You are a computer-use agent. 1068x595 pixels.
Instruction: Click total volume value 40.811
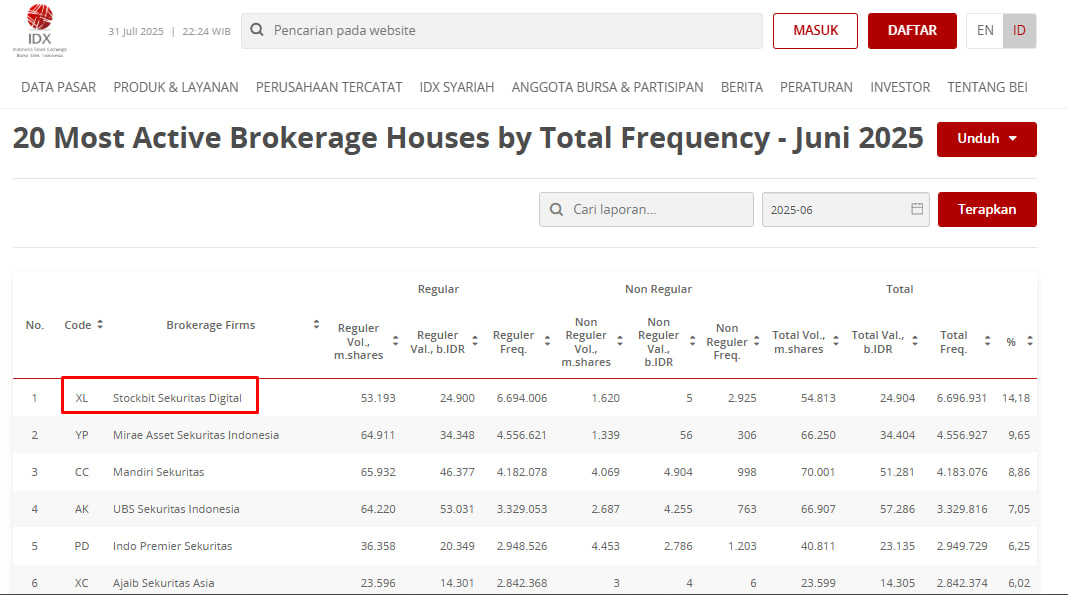pos(818,546)
